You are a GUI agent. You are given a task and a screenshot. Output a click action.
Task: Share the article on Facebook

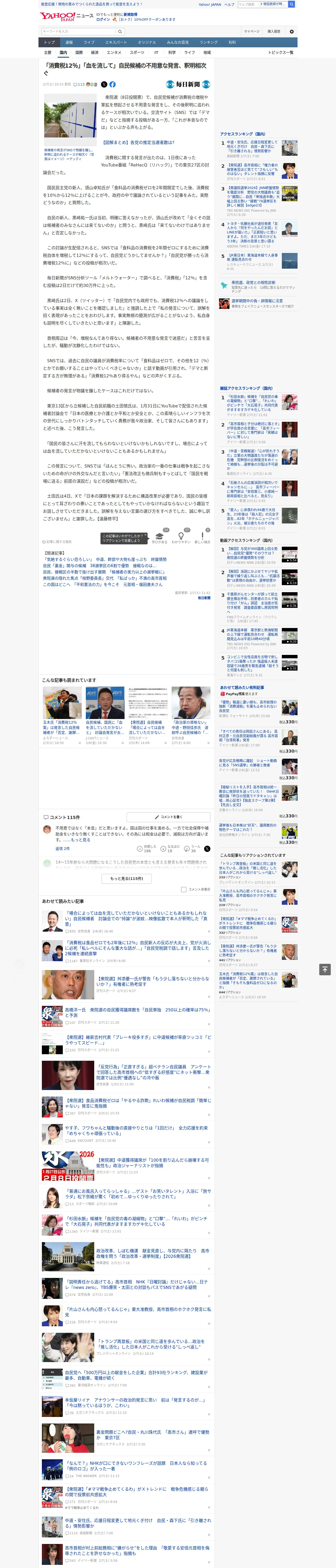click(x=112, y=85)
